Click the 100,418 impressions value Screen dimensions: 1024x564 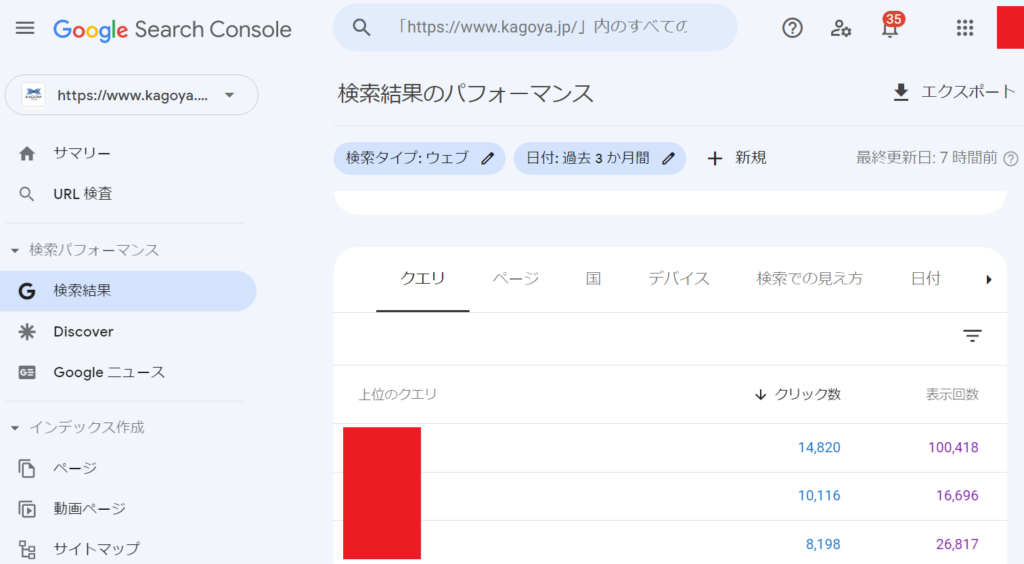953,447
